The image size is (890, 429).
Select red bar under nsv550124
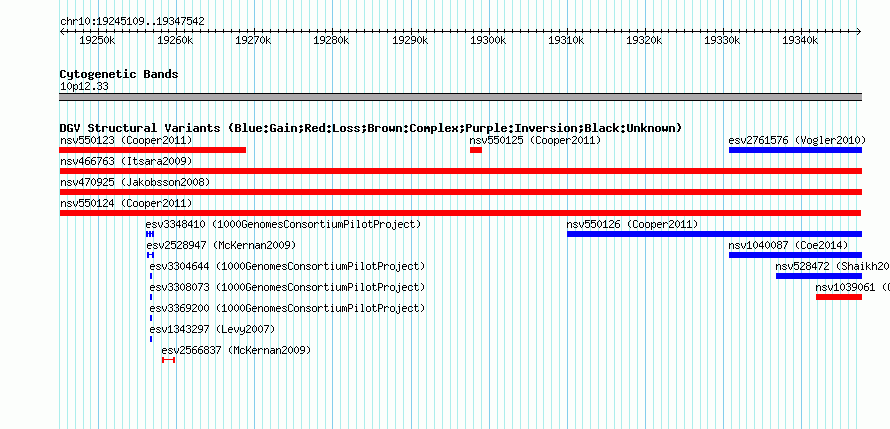(x=461, y=213)
